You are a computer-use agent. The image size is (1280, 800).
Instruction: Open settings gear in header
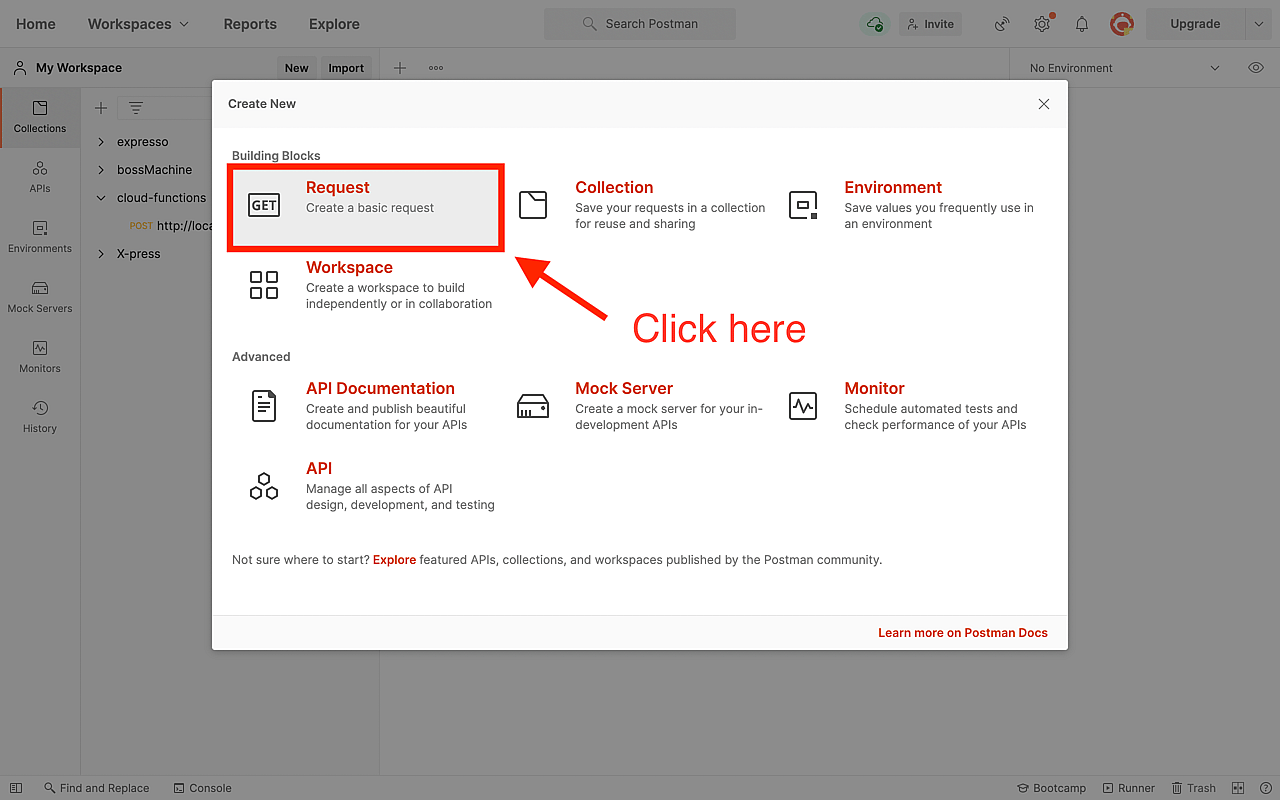[1042, 24]
